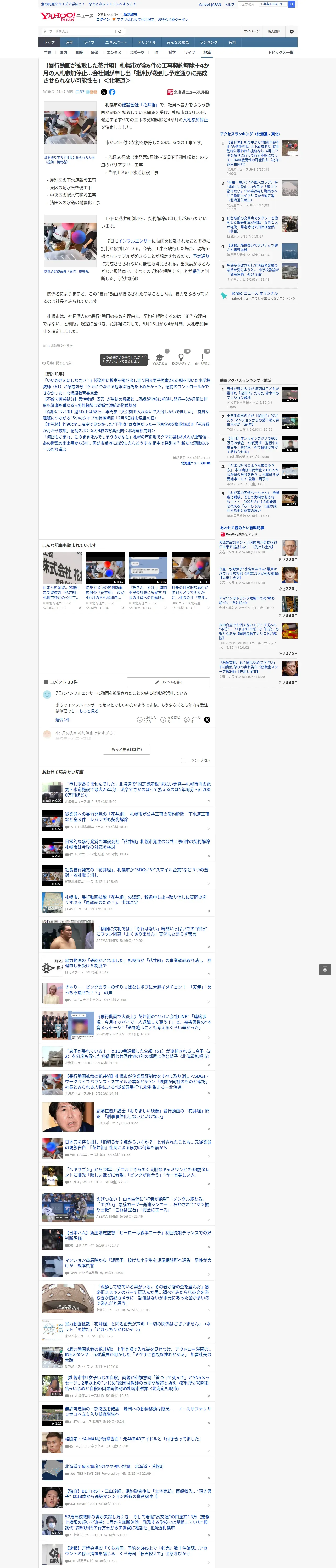336x1568 pixels.
Task: Expand replies via 返信 1件
Action: tap(63, 719)
